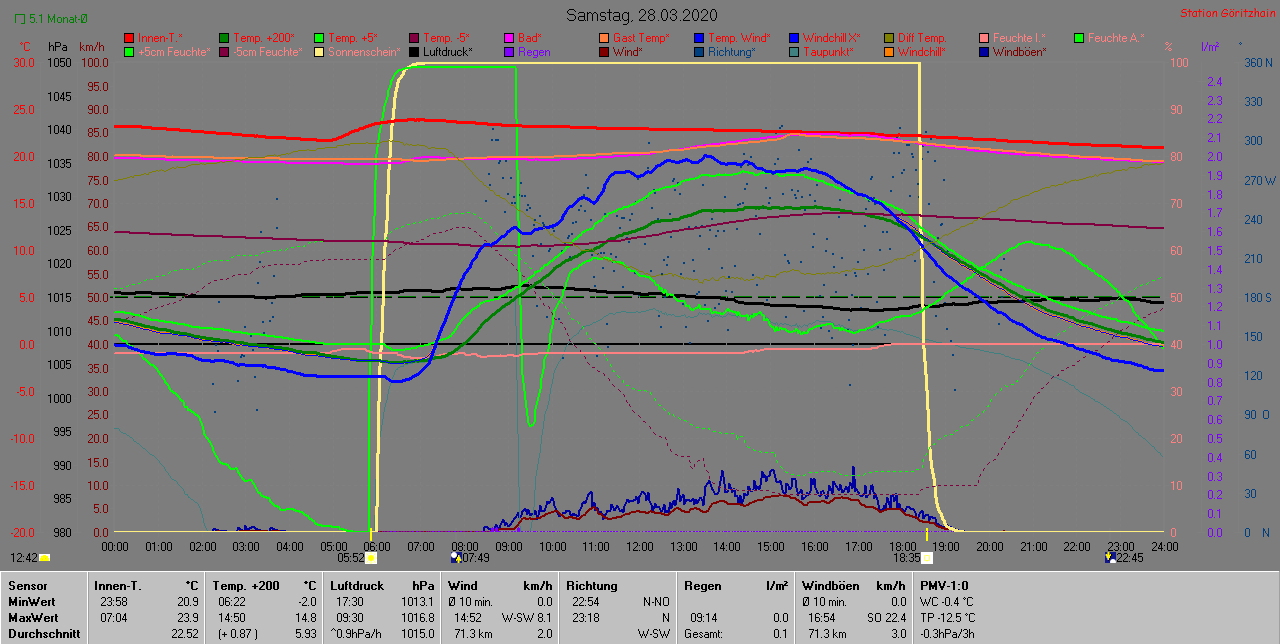This screenshot has height=644, width=1280.
Task: Click the sunrise icon at 05:52
Action: click(x=371, y=558)
